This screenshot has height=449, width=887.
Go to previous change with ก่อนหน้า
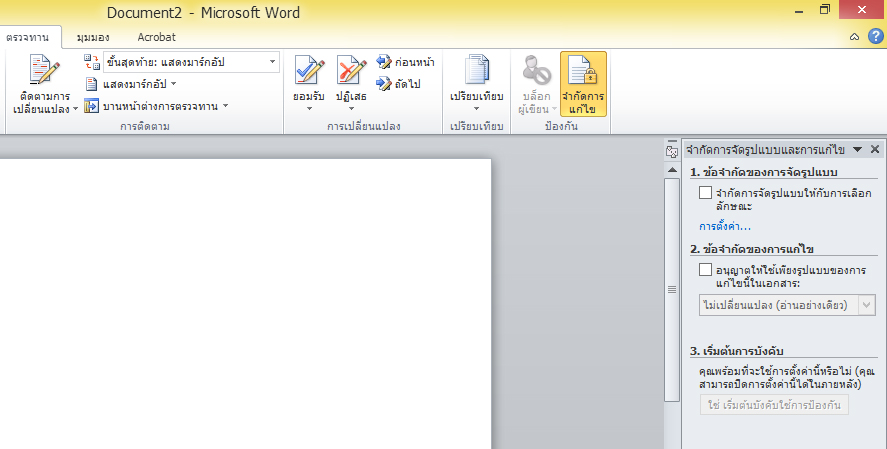pyautogui.click(x=406, y=62)
